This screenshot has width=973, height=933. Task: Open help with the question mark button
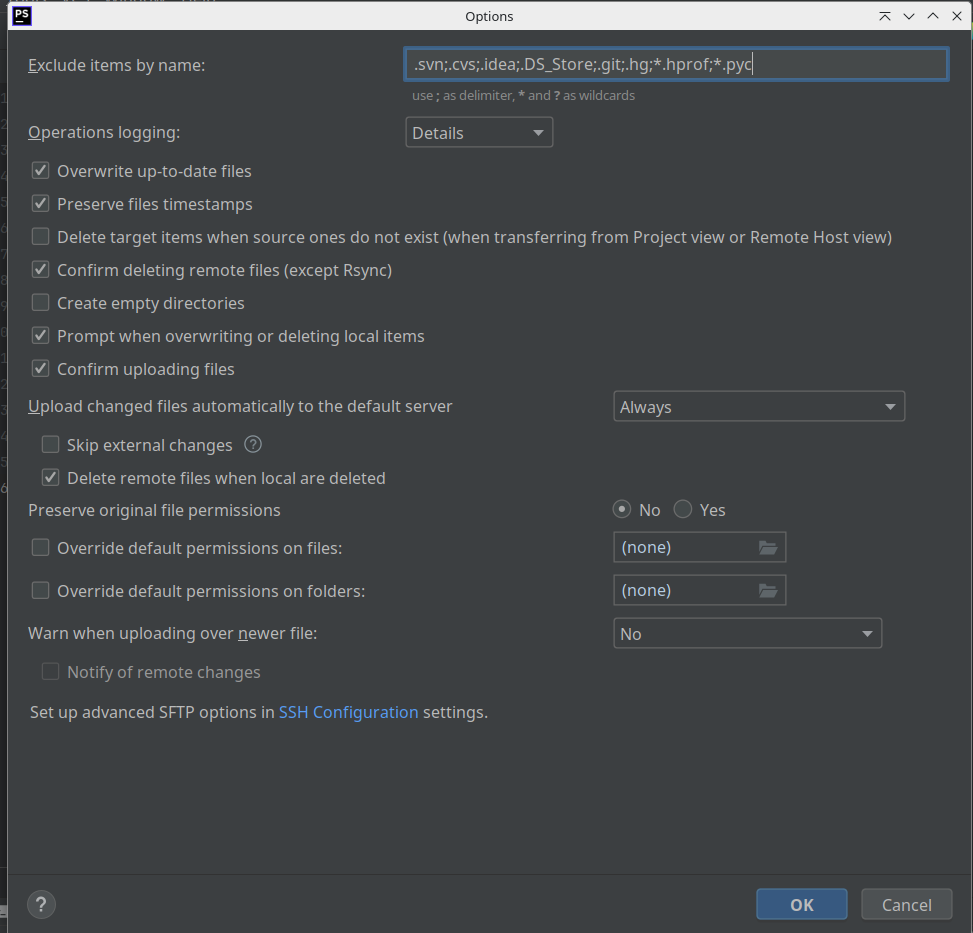(41, 905)
